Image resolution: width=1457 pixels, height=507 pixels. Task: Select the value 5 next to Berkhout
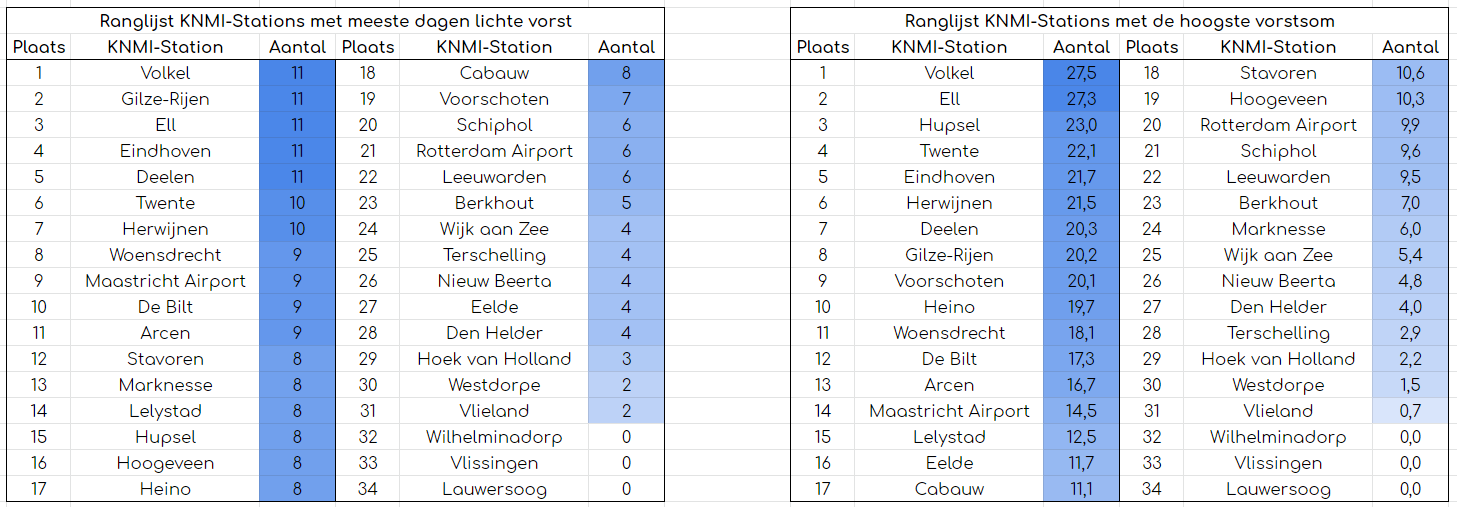[626, 203]
